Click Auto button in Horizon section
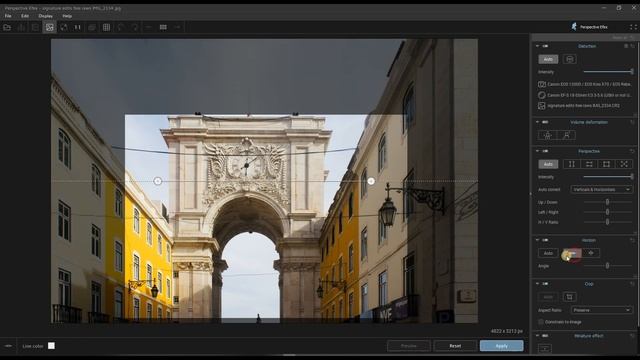Viewport: 640px width, 360px height. tap(548, 253)
